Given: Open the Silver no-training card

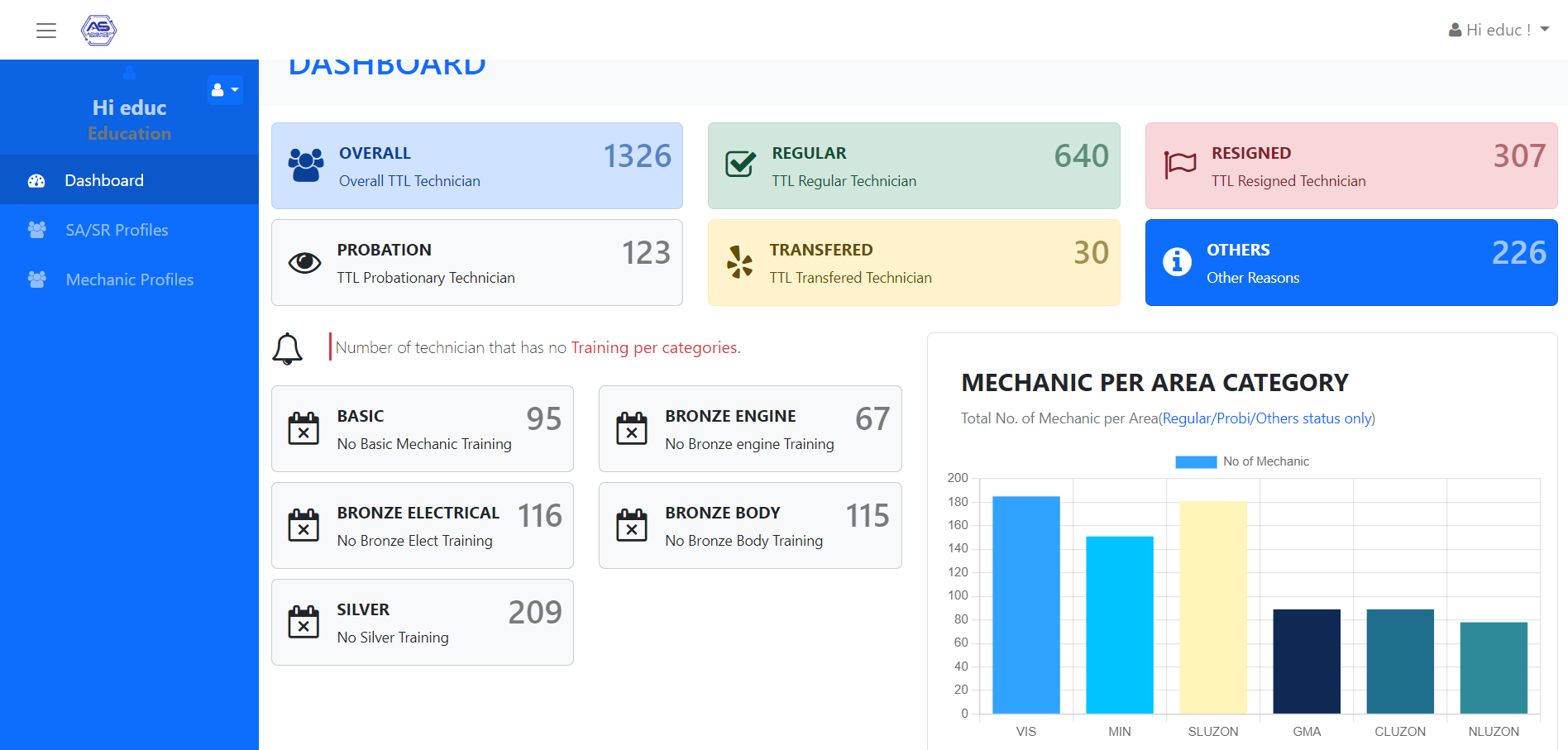Looking at the screenshot, I should (422, 622).
